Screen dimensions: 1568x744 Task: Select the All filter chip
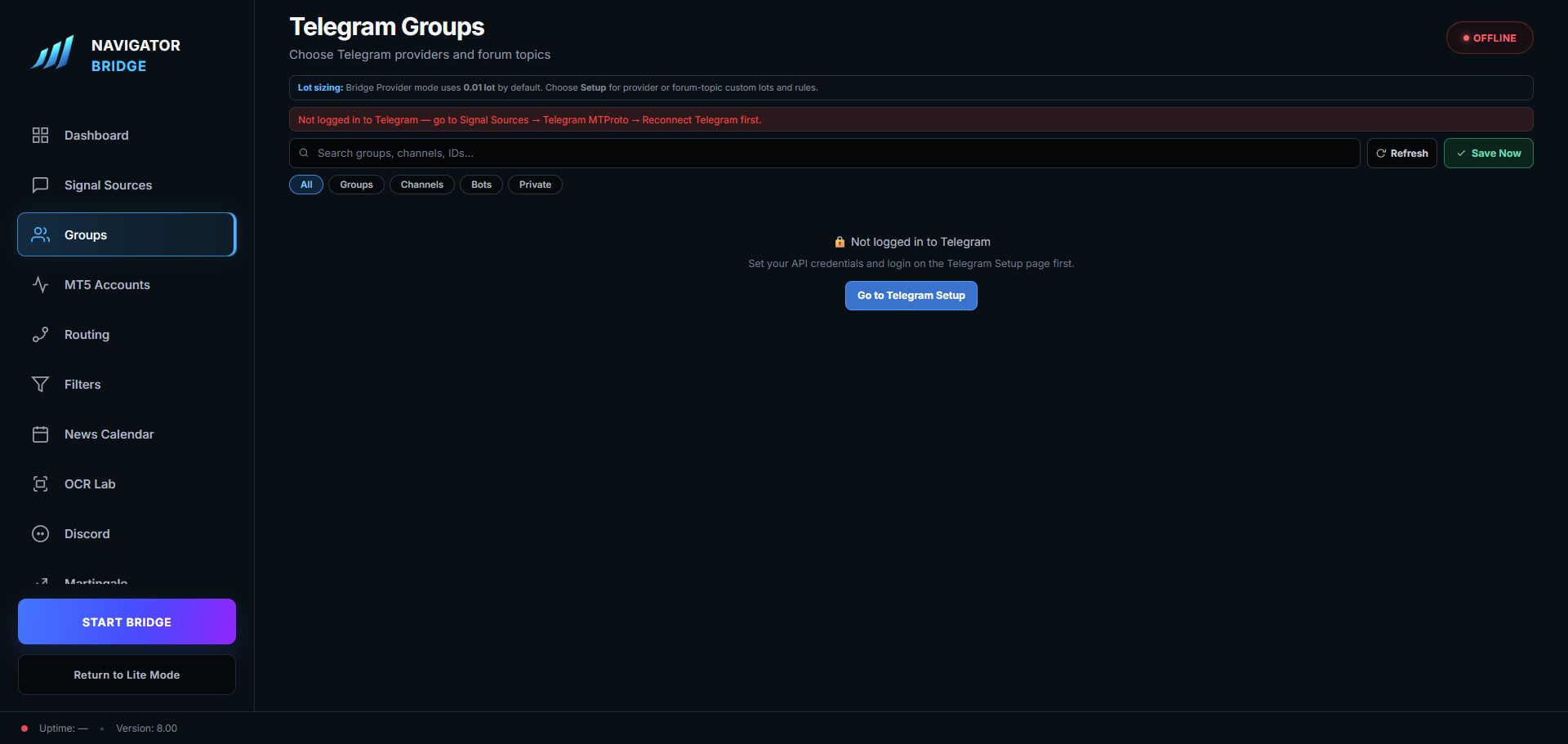click(x=306, y=185)
